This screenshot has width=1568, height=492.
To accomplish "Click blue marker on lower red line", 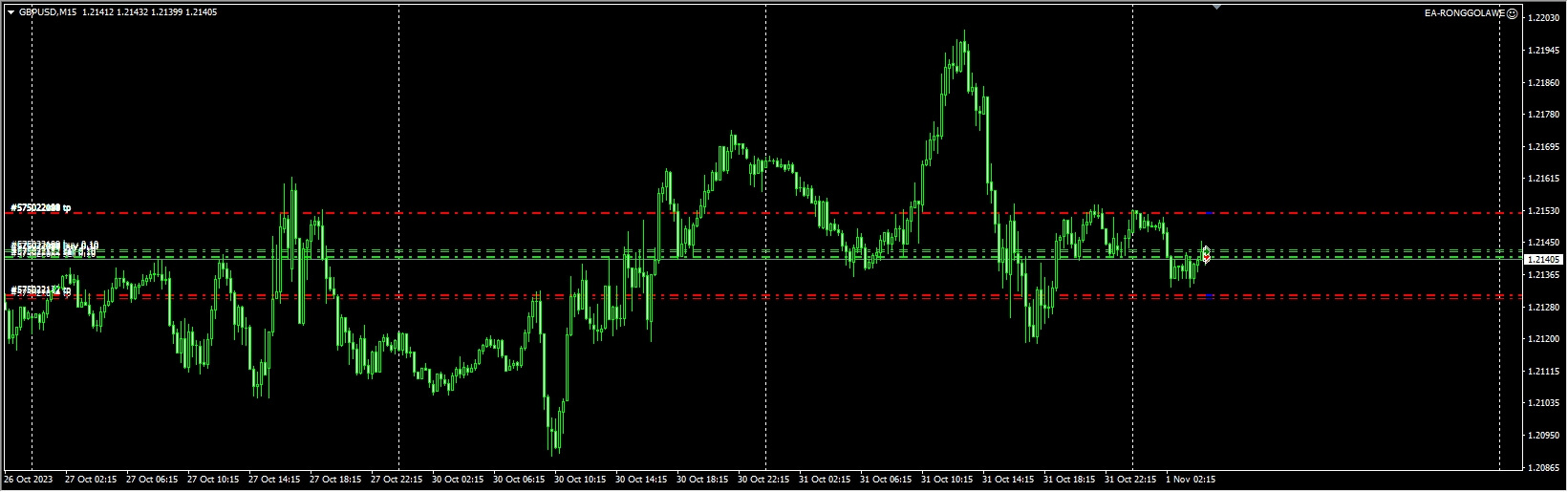I will 1210,297.
